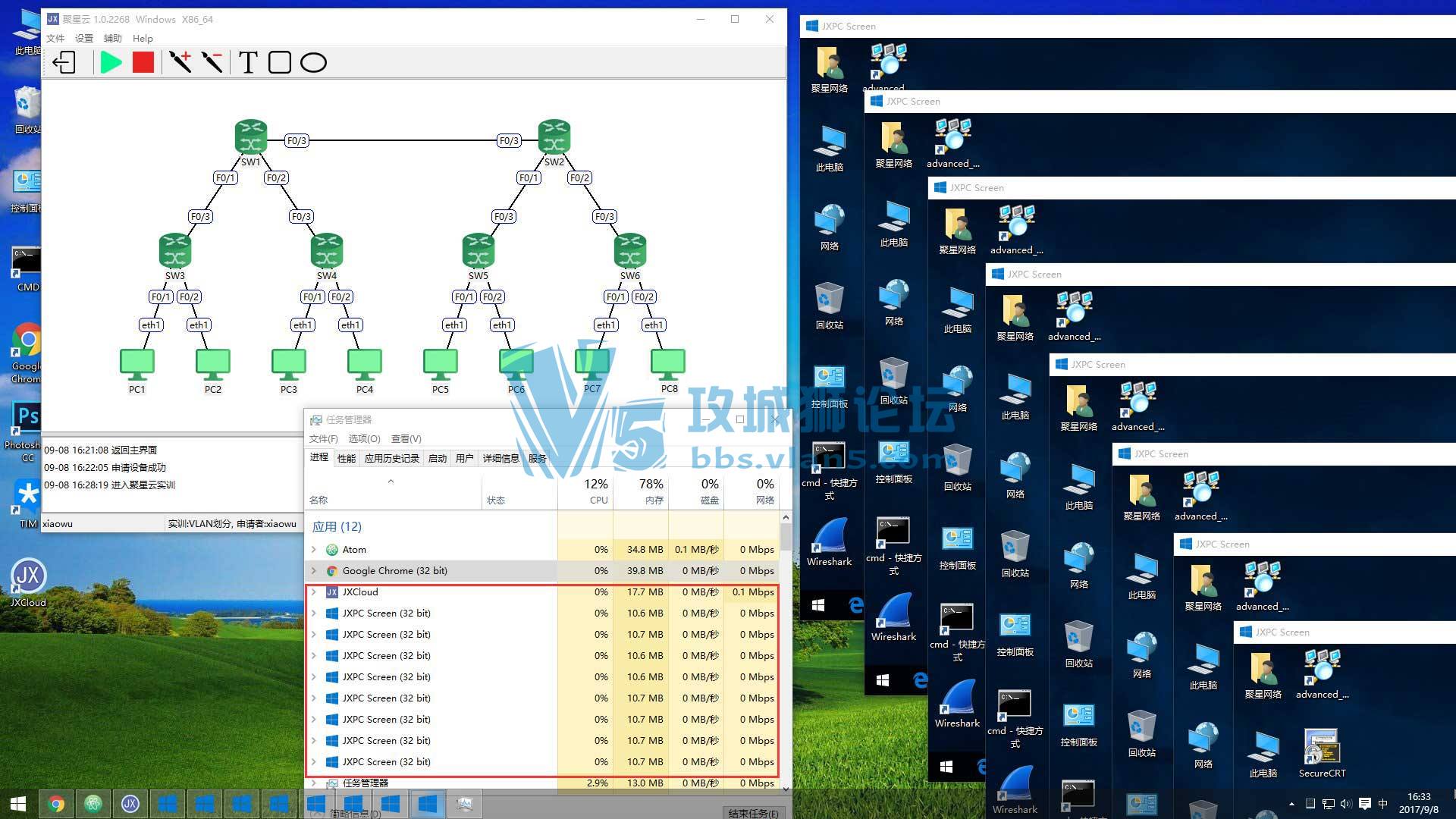Show hidden system tray icons arrow
This screenshot has height=819, width=1456.
(1291, 804)
